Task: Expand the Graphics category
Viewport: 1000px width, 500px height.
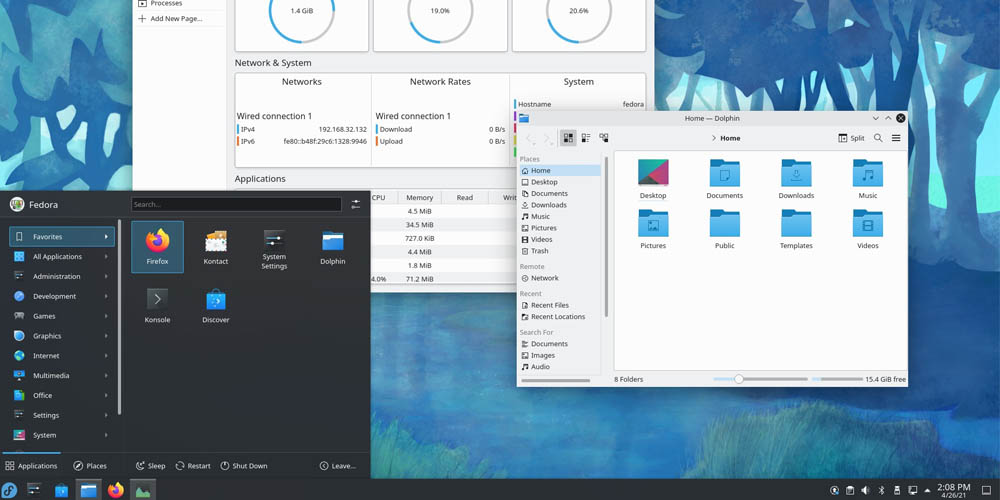Action: click(62, 335)
